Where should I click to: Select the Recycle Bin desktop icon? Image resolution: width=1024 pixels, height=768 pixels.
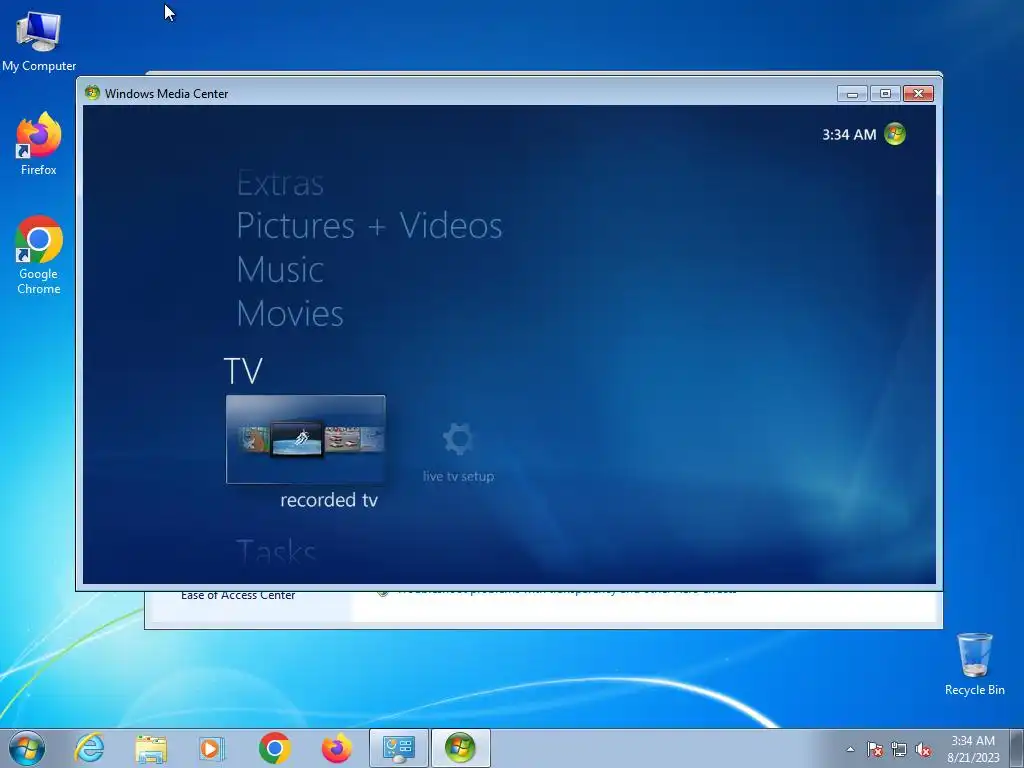(x=974, y=664)
